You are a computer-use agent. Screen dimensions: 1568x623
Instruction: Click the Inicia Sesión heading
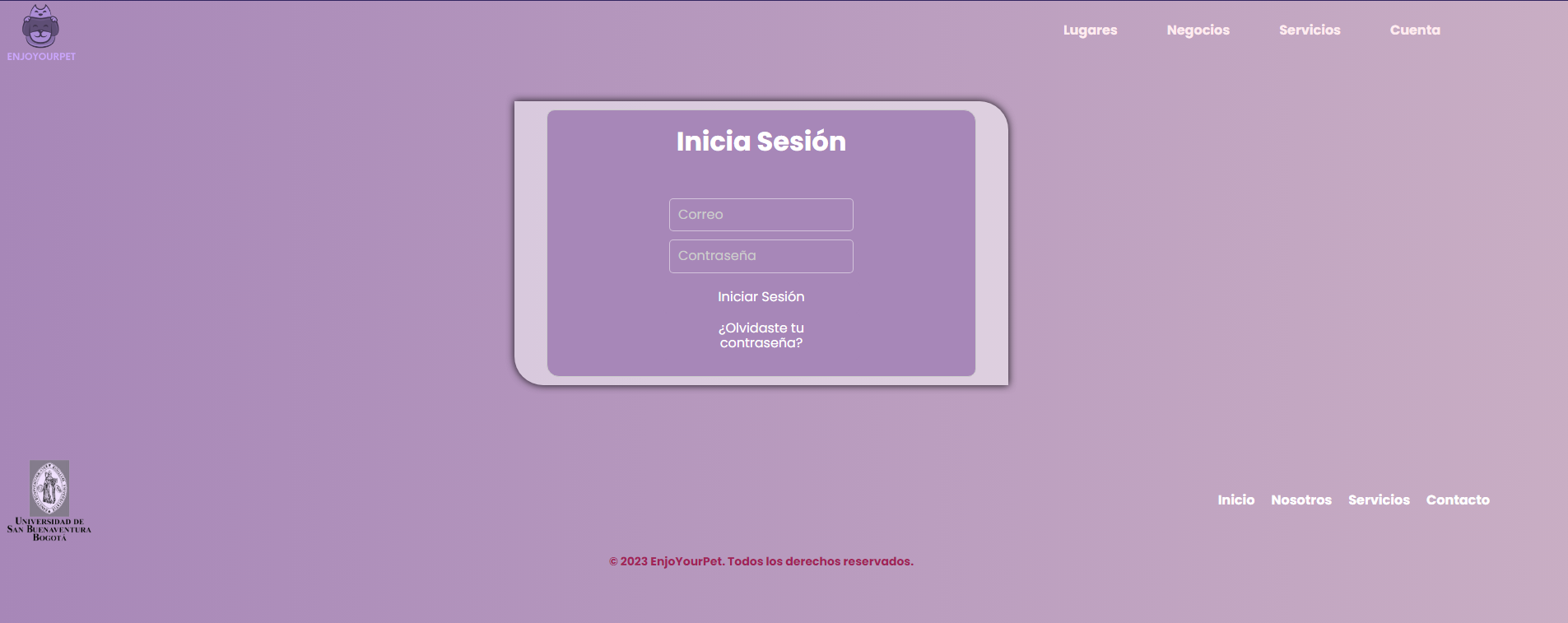click(x=761, y=142)
